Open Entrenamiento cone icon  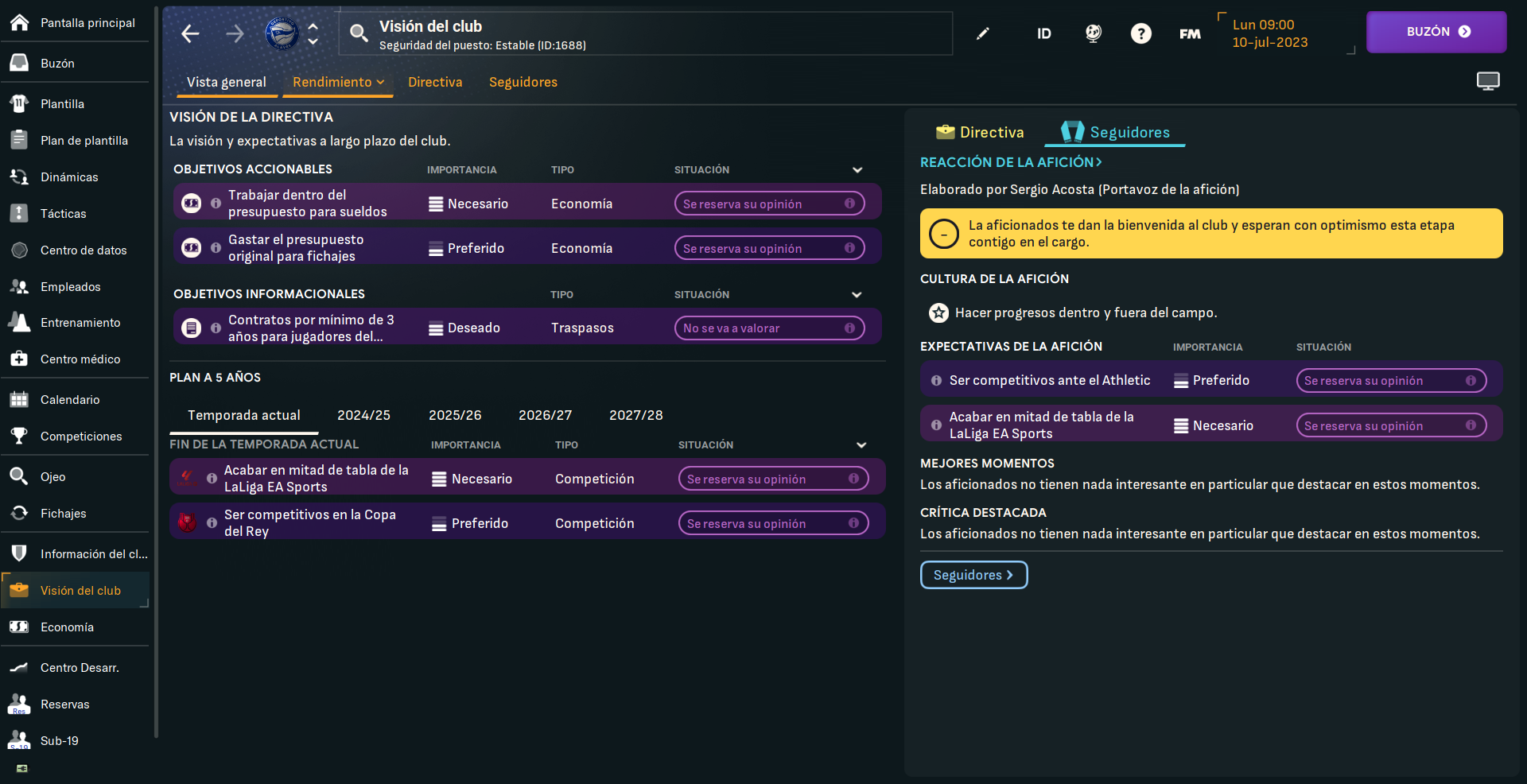[x=19, y=322]
